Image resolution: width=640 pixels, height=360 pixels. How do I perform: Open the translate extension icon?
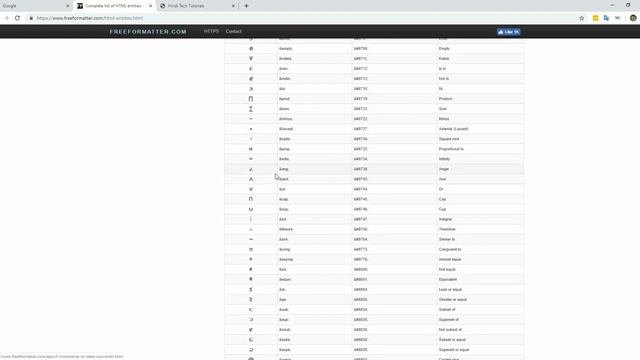point(606,18)
